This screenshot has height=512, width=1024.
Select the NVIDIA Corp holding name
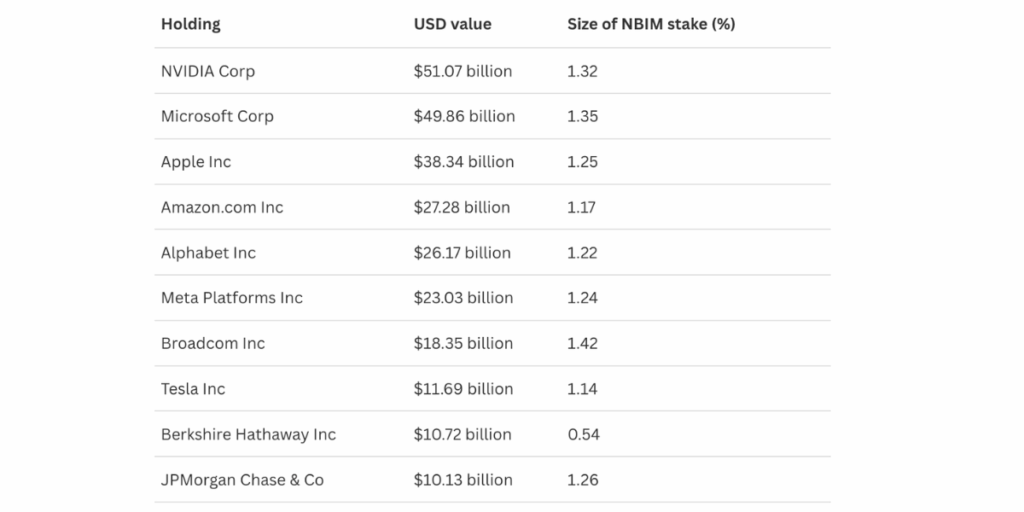(208, 71)
